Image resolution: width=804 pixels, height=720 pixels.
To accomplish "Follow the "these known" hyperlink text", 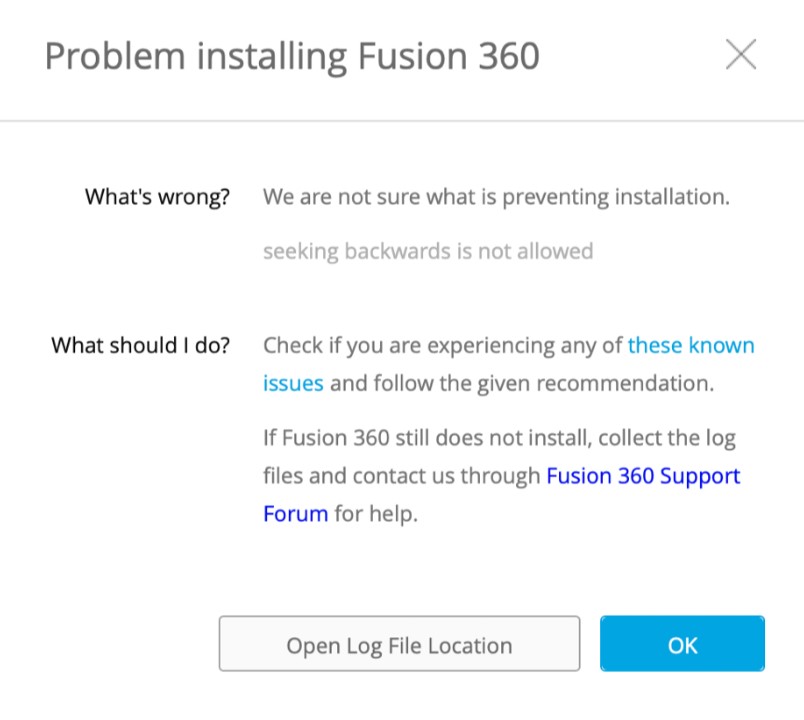I will (x=691, y=346).
